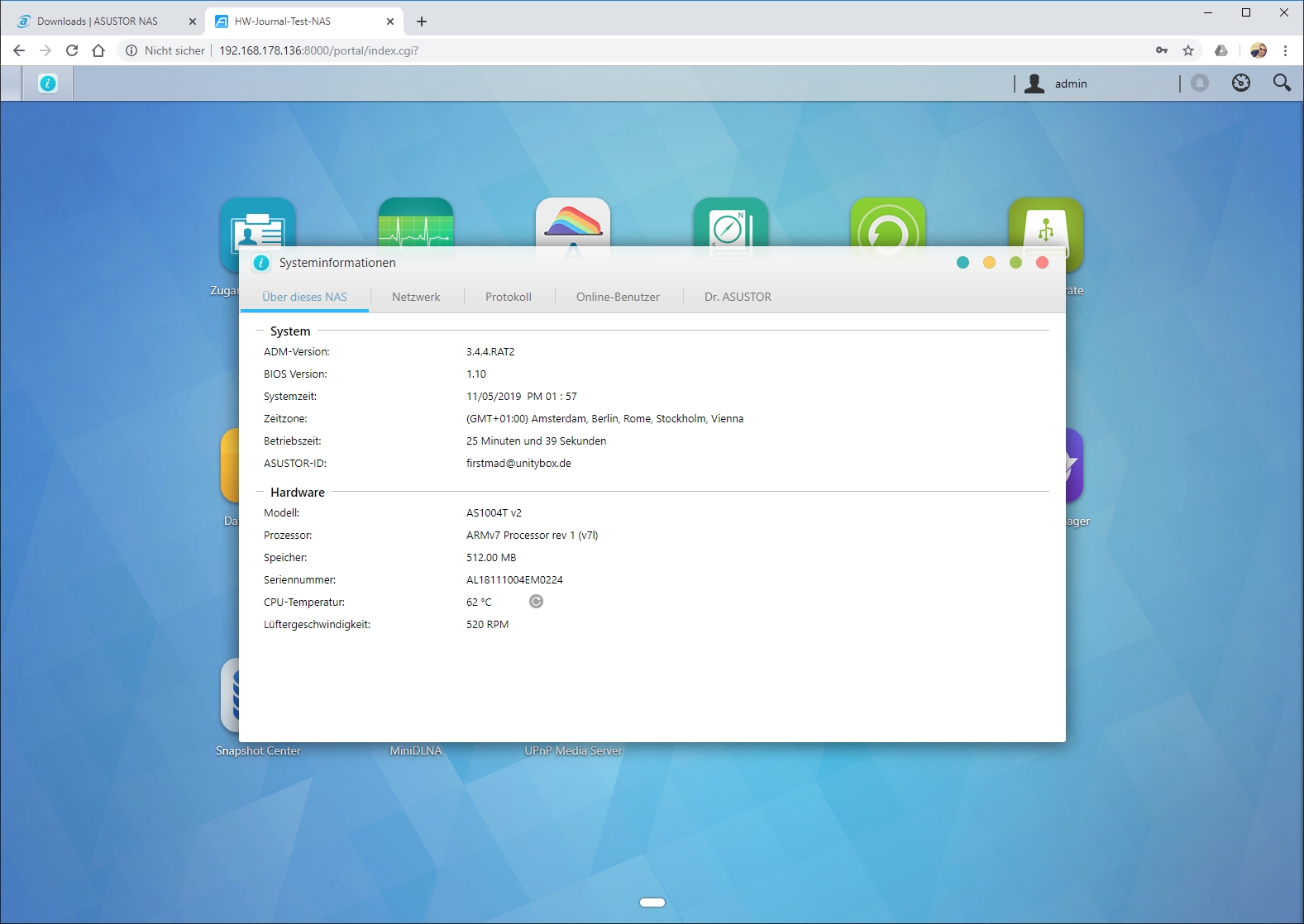1304x924 pixels.
Task: Close the Downloads ASUSTOR NAS browser tab
Action: [193, 21]
